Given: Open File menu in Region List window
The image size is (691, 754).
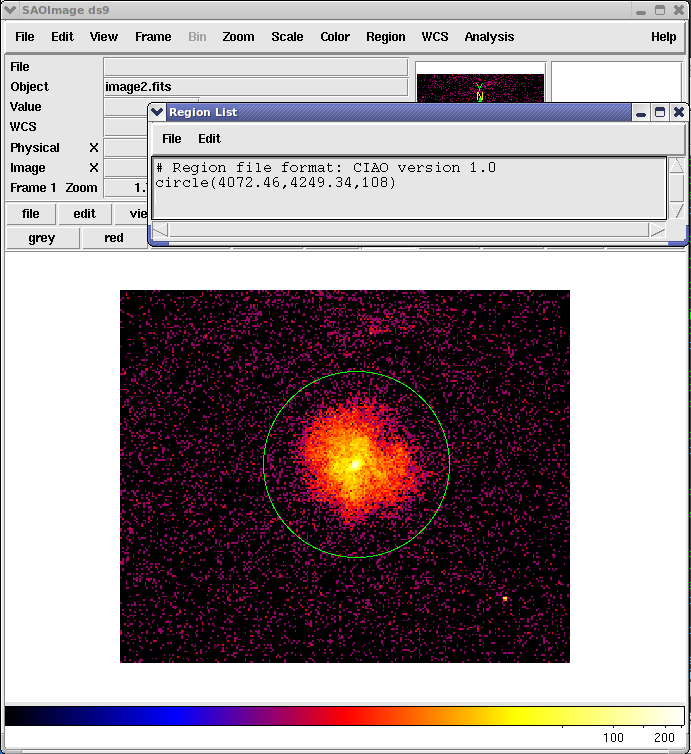Looking at the screenshot, I should pos(172,139).
